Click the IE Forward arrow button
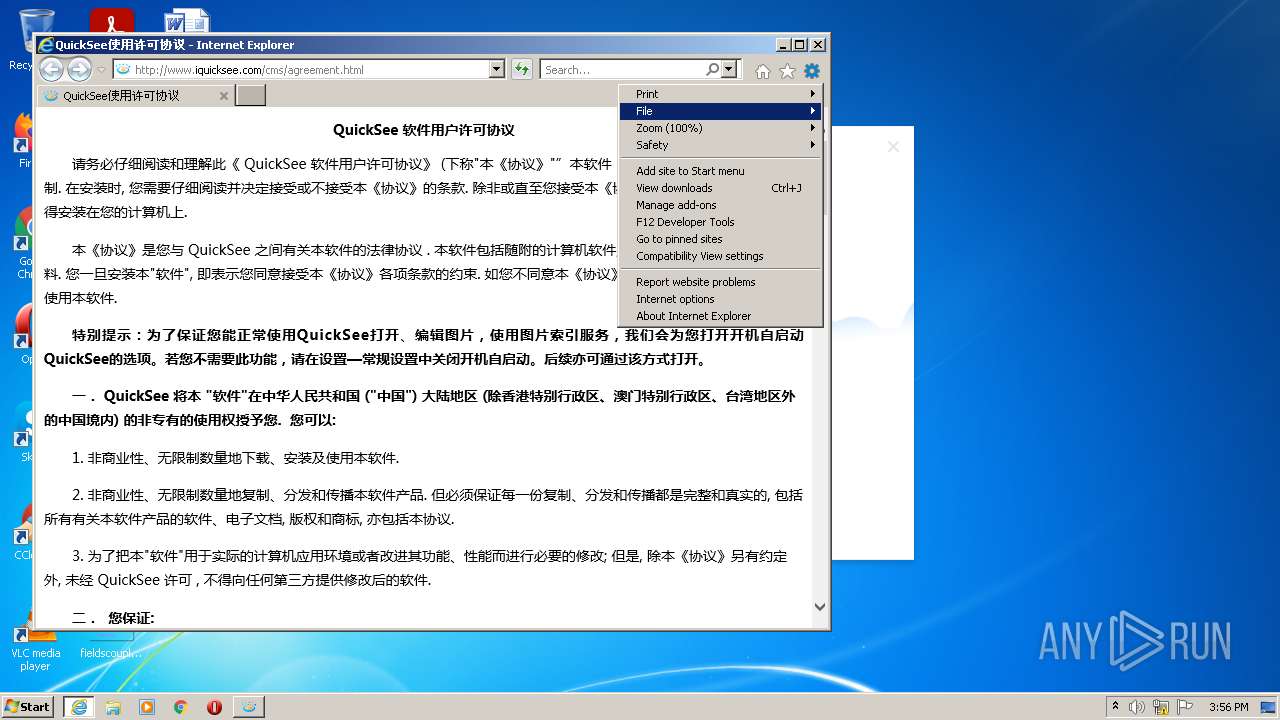The image size is (1280, 720). click(79, 69)
